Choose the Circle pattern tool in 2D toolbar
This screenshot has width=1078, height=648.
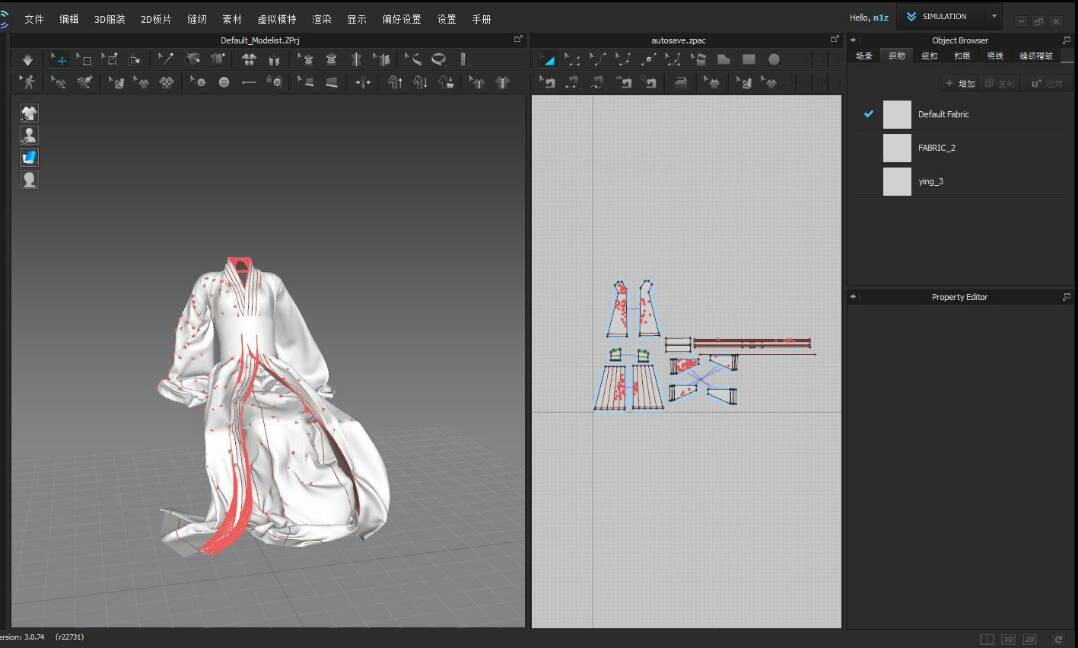[773, 60]
